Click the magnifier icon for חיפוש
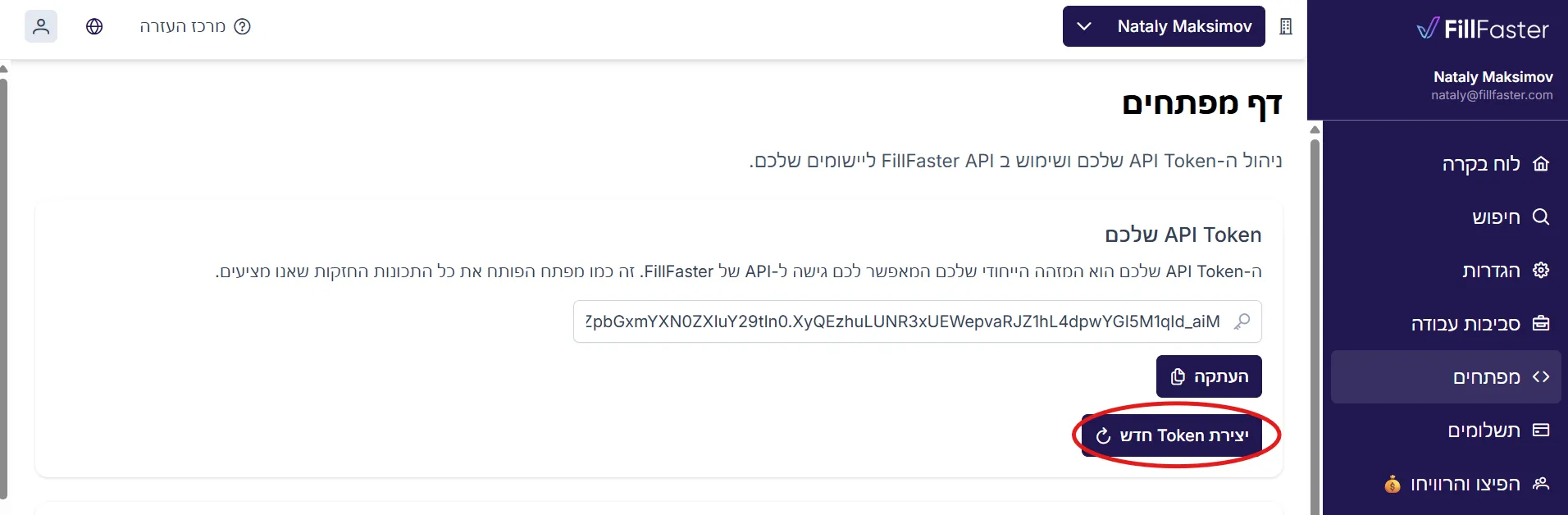 click(1541, 217)
